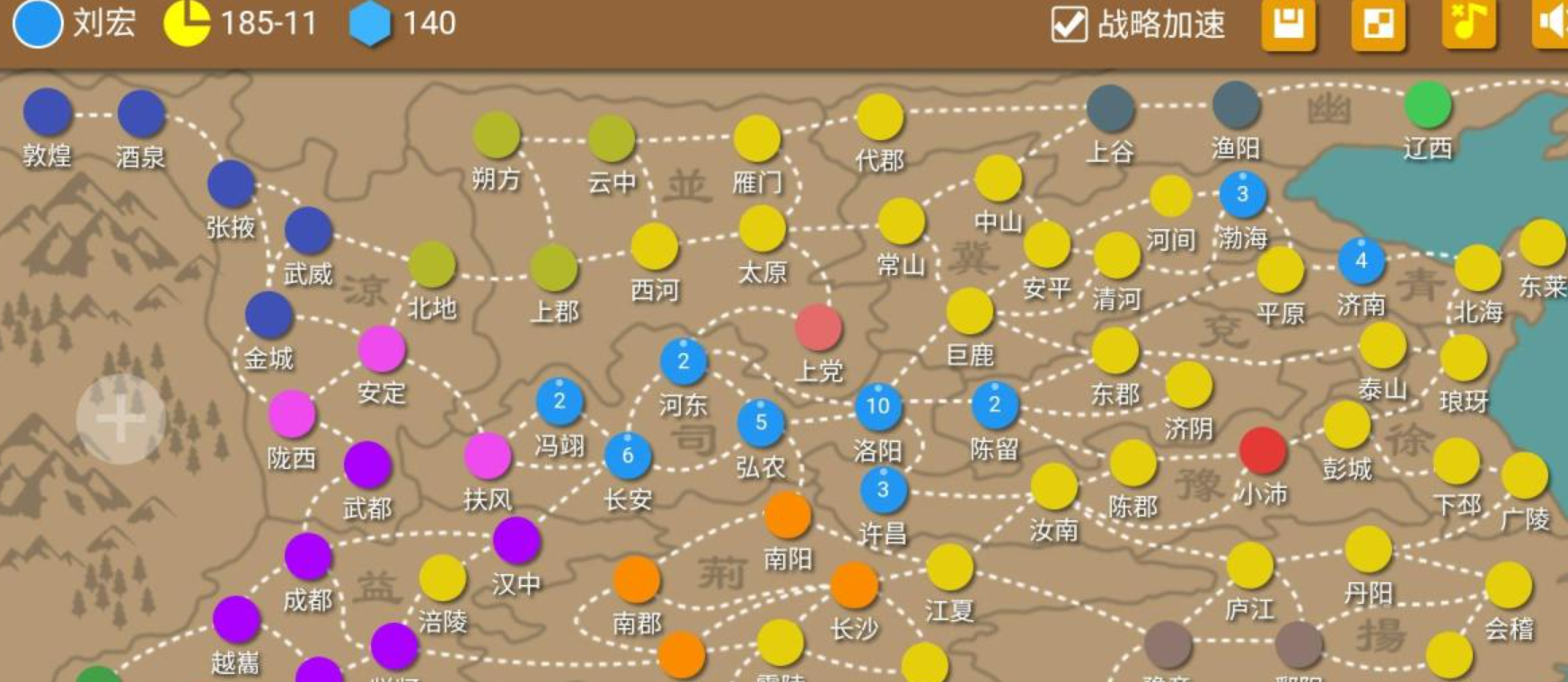Select the 泰山 city node
Screen dimensions: 1568x682
click(x=1383, y=346)
